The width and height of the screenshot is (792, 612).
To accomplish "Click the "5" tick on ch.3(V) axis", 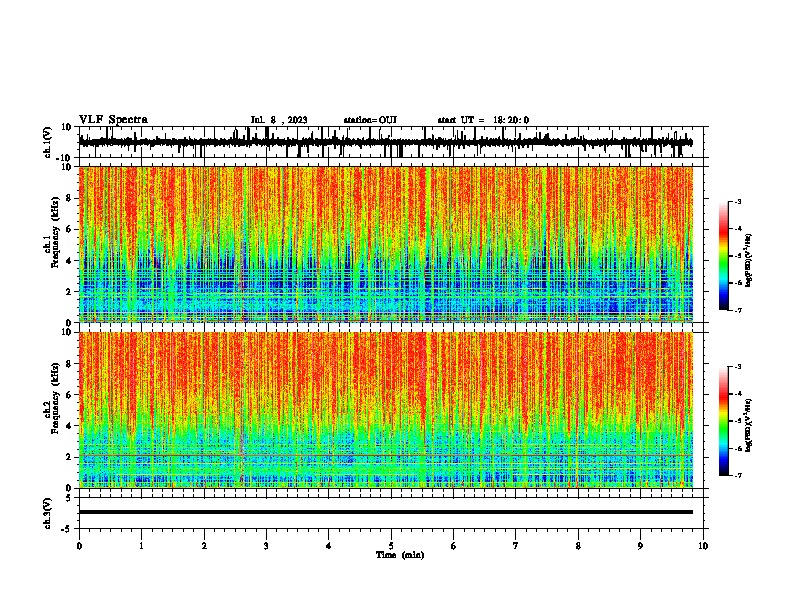I will point(70,498).
